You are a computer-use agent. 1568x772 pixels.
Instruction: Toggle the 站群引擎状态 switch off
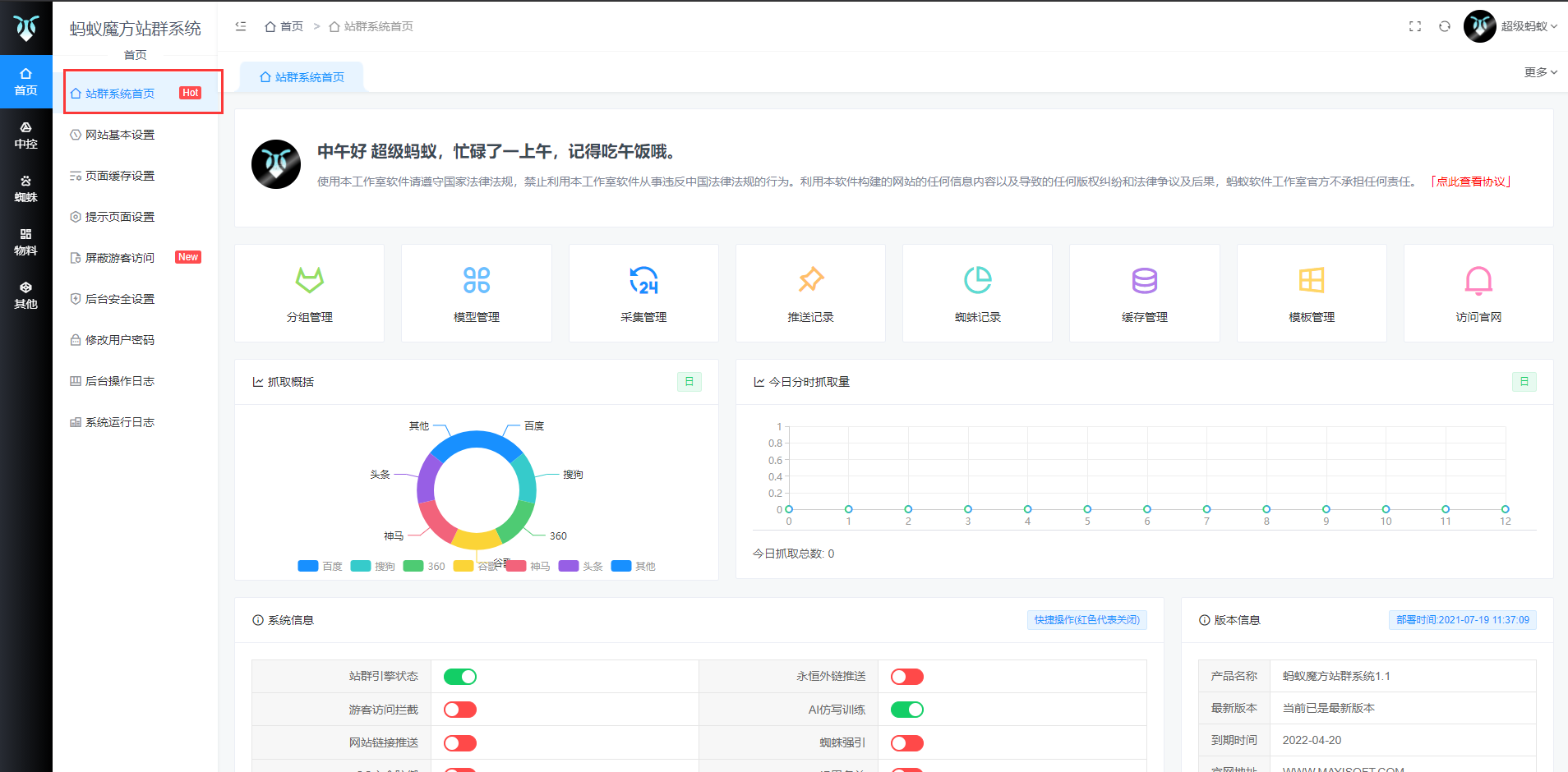point(459,677)
